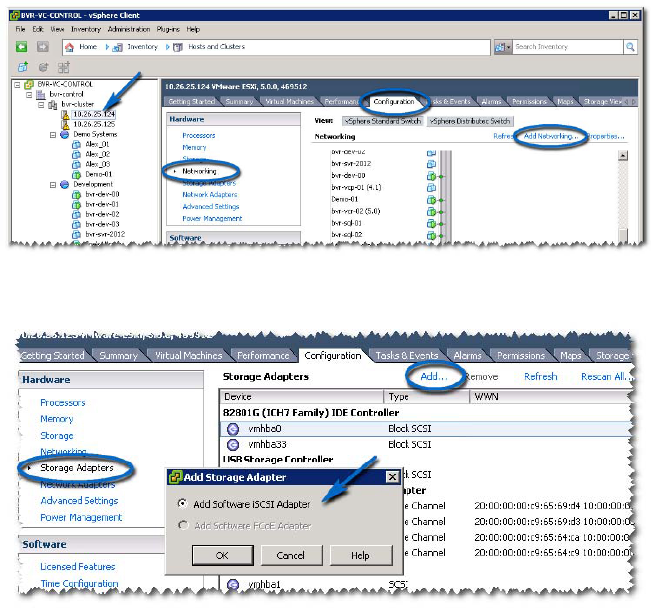Viewport: 651px width, 609px height.
Task: Click the Home house icon in breadcrumb
Action: [70, 47]
